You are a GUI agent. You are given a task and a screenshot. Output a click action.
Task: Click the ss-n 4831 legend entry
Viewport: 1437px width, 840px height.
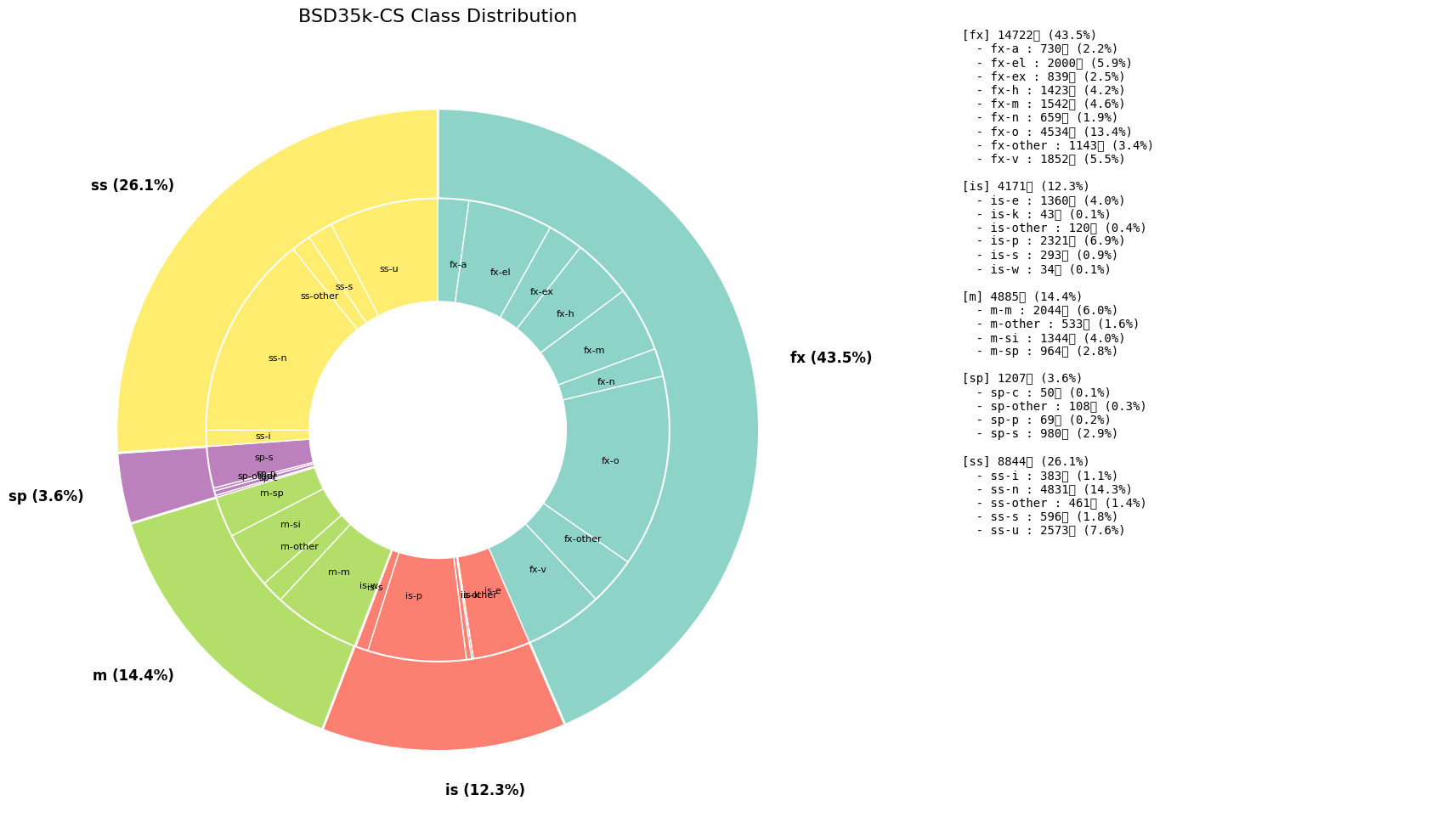click(x=1051, y=490)
